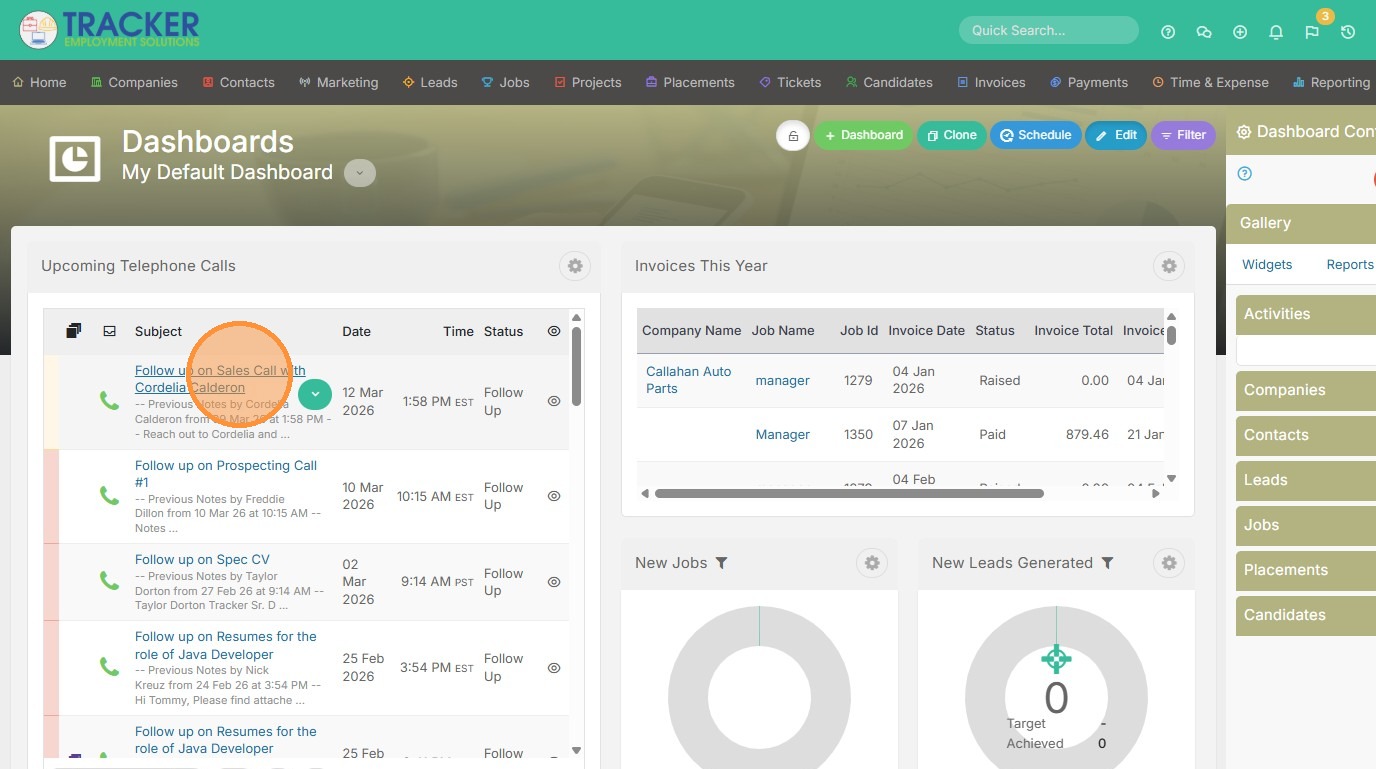Image resolution: width=1376 pixels, height=769 pixels.
Task: Click the crosshair target icon in New Leads chart
Action: [1056, 659]
